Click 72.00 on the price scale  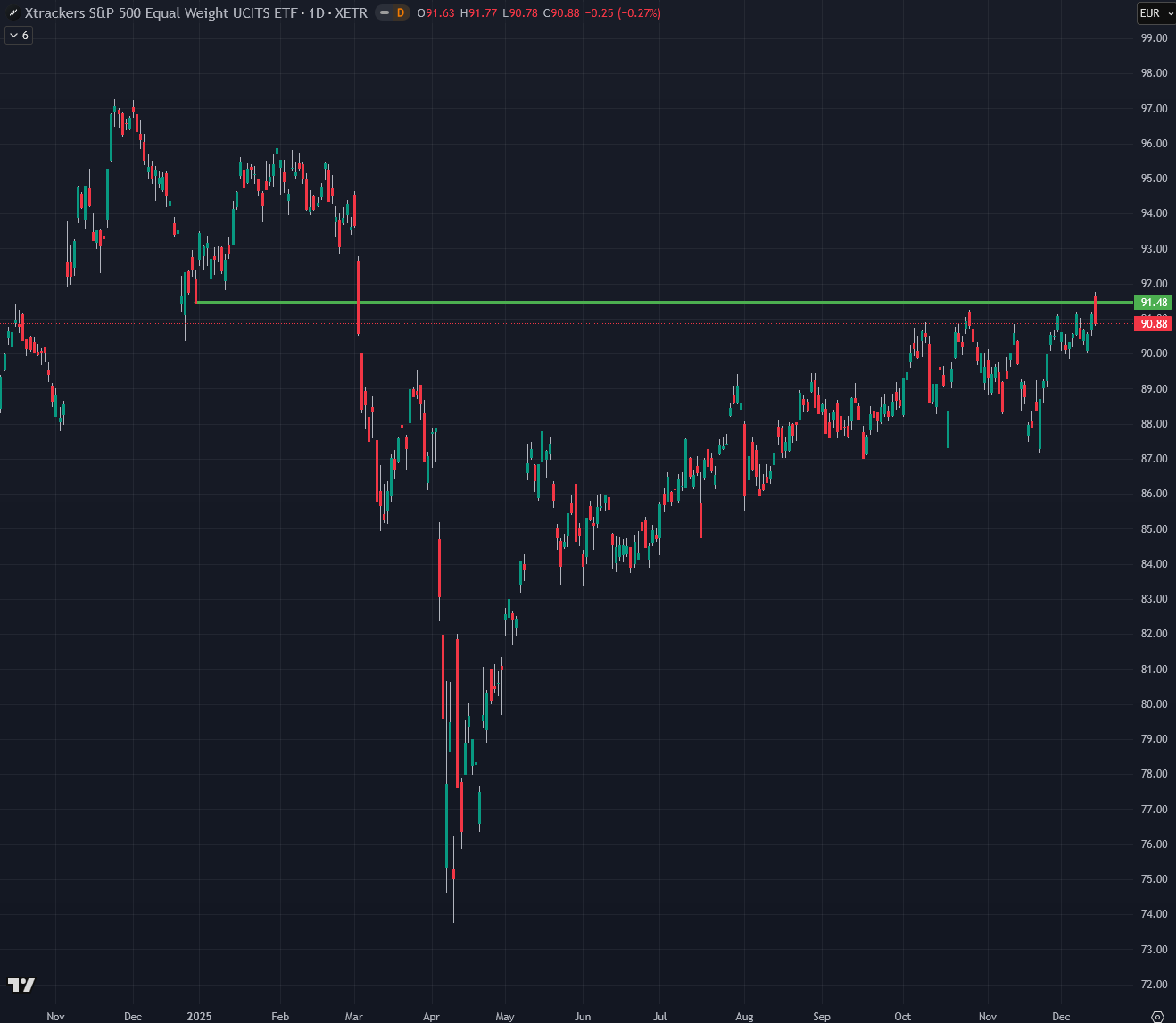tap(1154, 985)
